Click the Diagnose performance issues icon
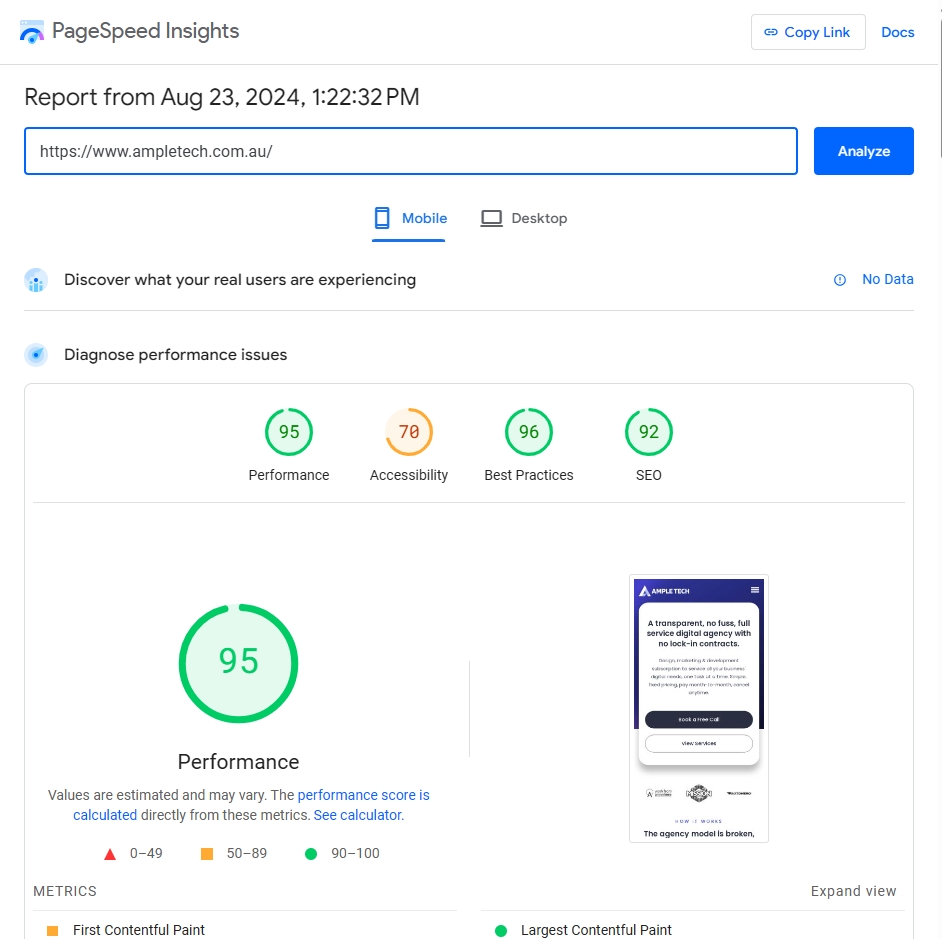 (x=36, y=355)
